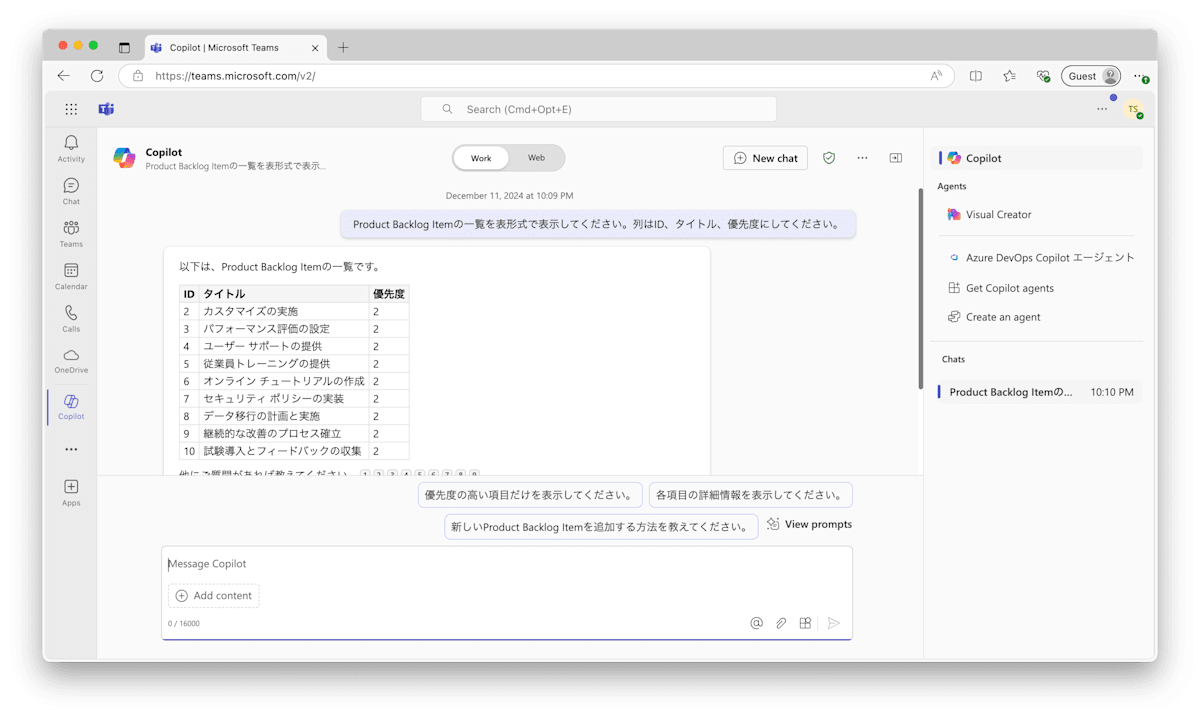Click the December 11, 2024 timestamp
Viewport: 1200px width, 718px height.
[x=509, y=196]
